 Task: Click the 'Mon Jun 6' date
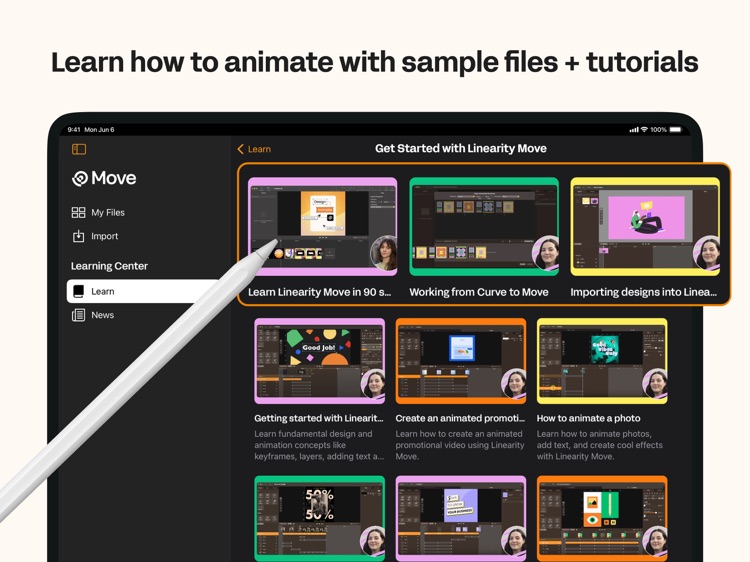[99, 130]
